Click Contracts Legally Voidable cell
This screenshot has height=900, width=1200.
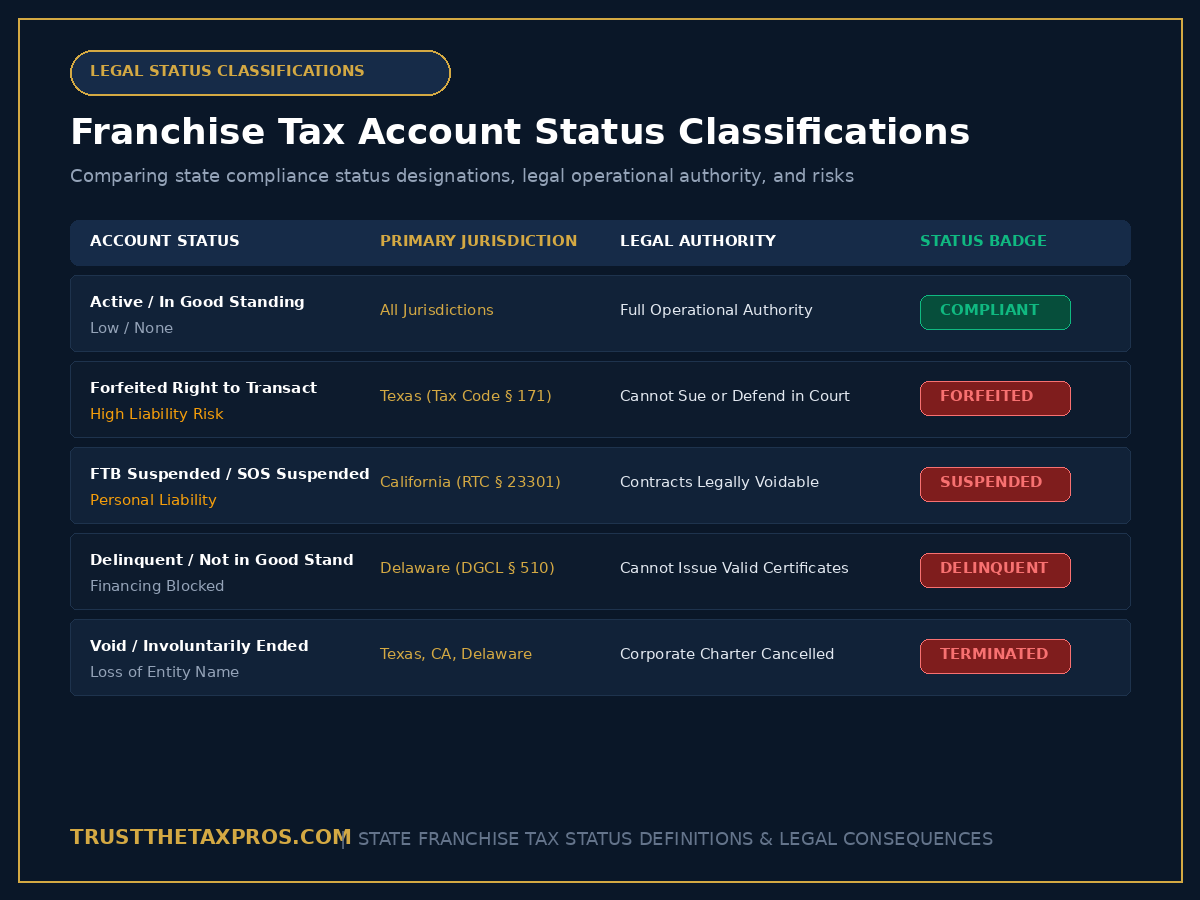[x=719, y=482]
